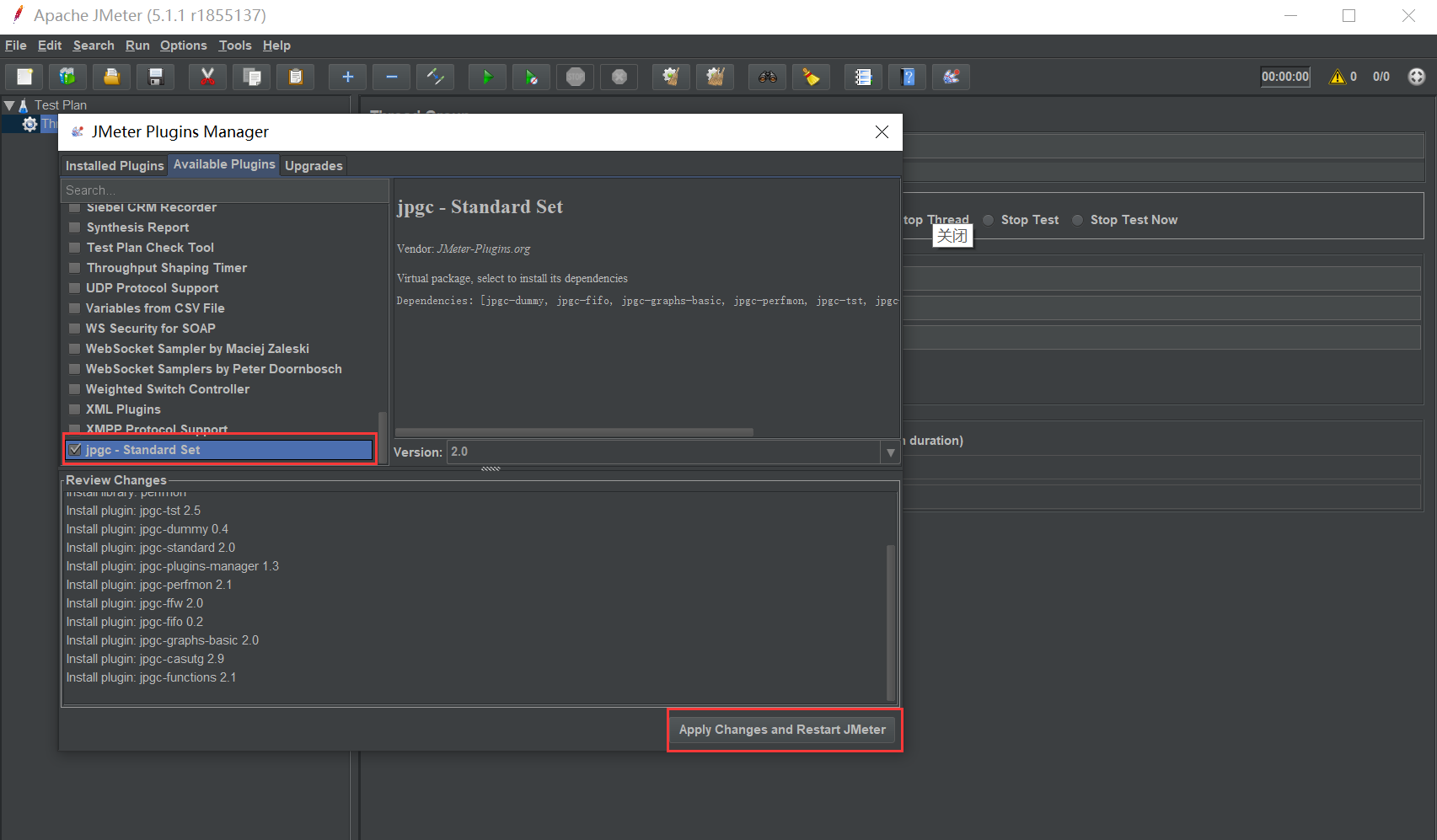Open the Function Helper dialog icon
The width and height of the screenshot is (1437, 840).
click(x=863, y=77)
